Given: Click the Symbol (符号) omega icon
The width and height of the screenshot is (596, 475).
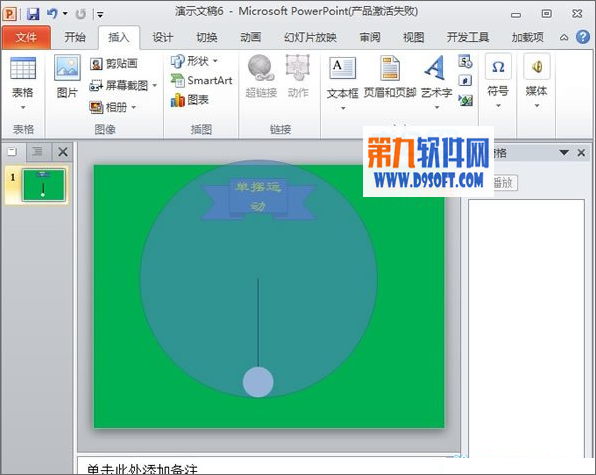Looking at the screenshot, I should 498,67.
